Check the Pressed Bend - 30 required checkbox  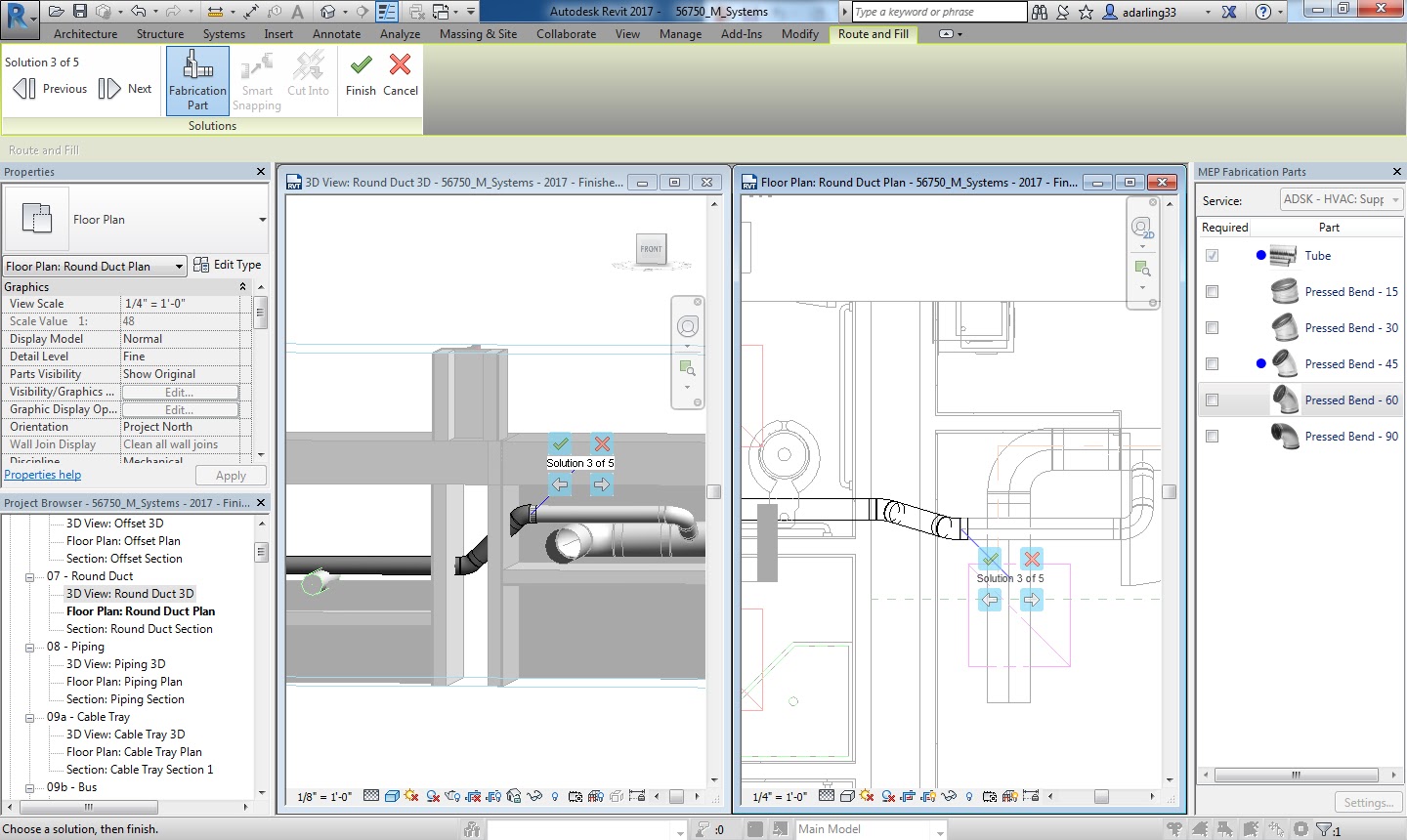pos(1212,328)
